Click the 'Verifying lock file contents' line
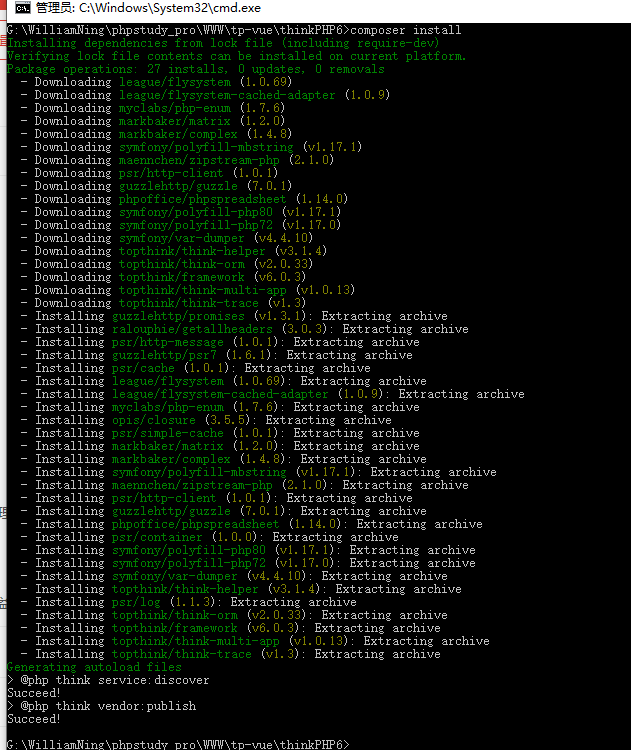The image size is (631, 750). (x=236, y=56)
